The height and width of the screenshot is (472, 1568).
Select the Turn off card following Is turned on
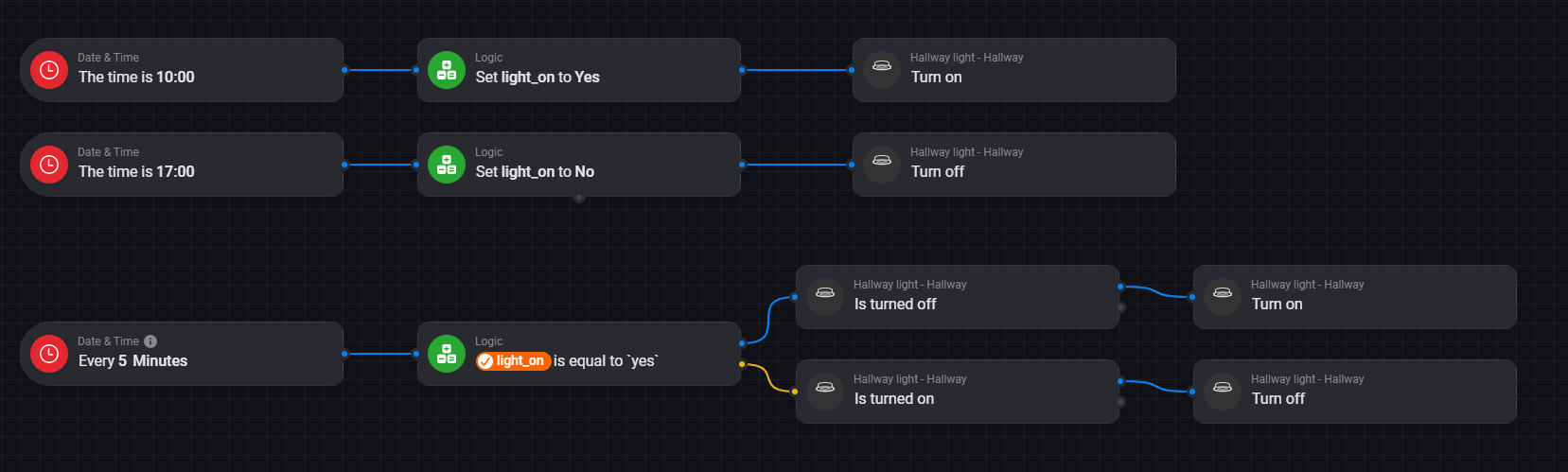1354,392
